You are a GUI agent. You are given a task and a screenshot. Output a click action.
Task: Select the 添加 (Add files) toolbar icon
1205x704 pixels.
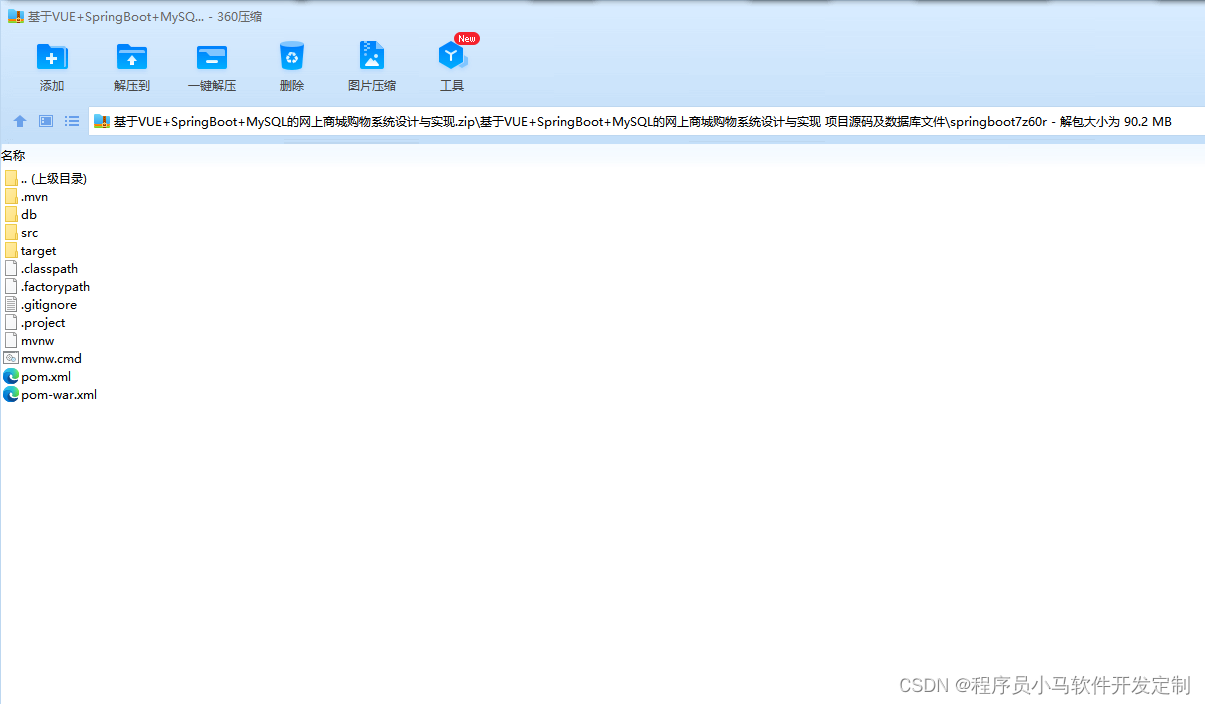[51, 63]
